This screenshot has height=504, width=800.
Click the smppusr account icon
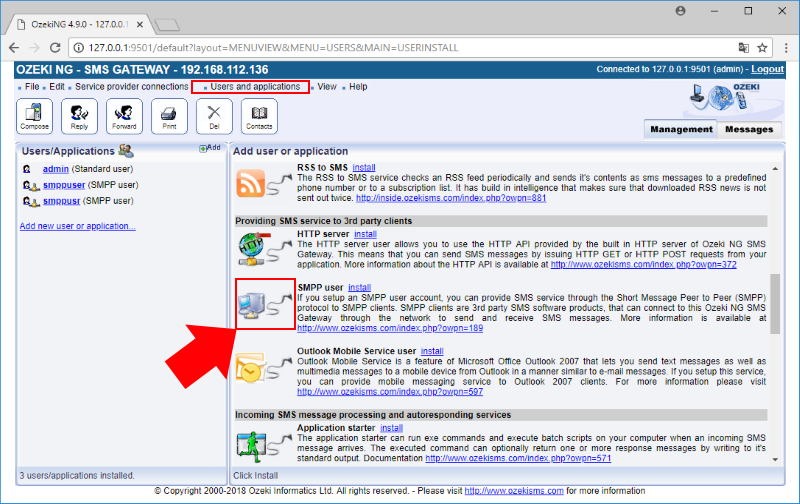(31, 201)
